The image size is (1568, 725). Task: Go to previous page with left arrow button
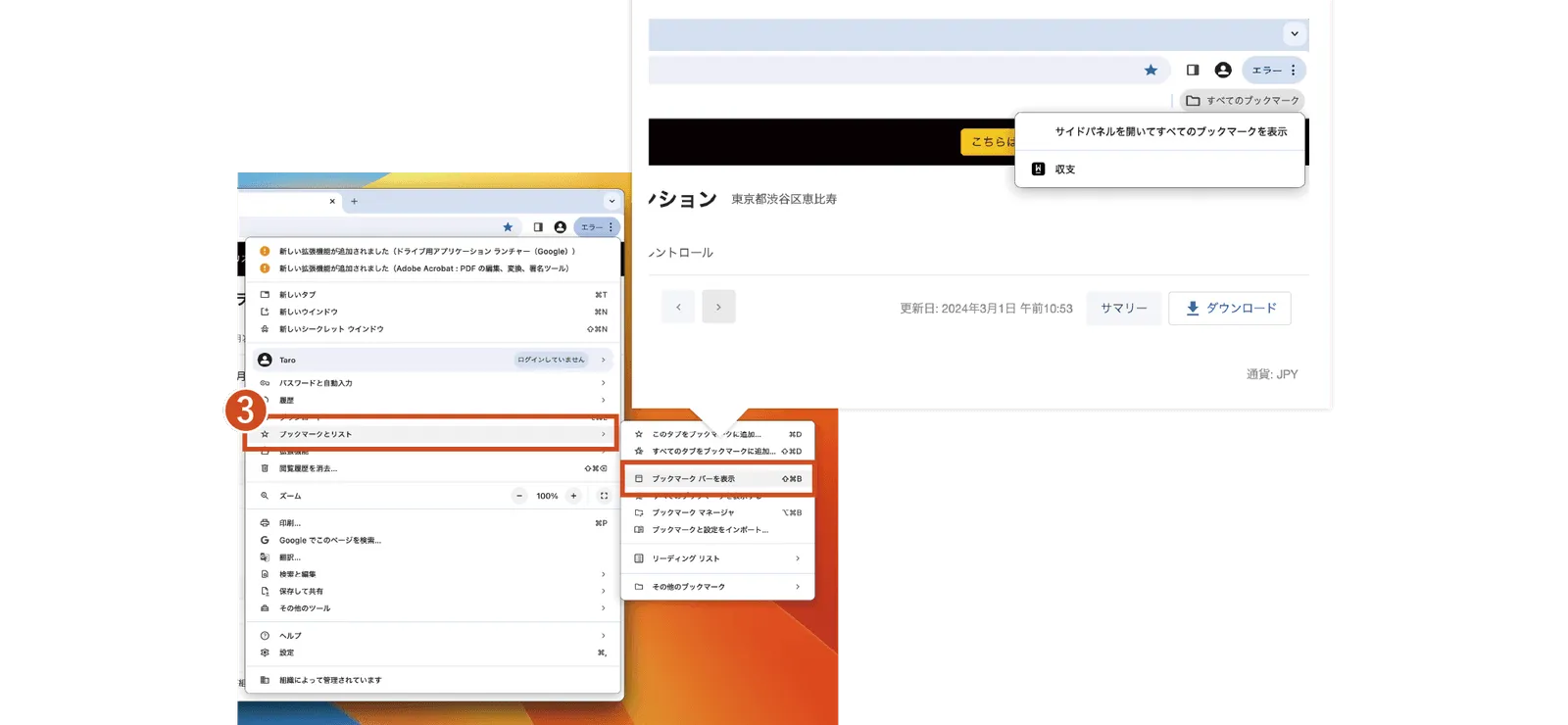[678, 307]
